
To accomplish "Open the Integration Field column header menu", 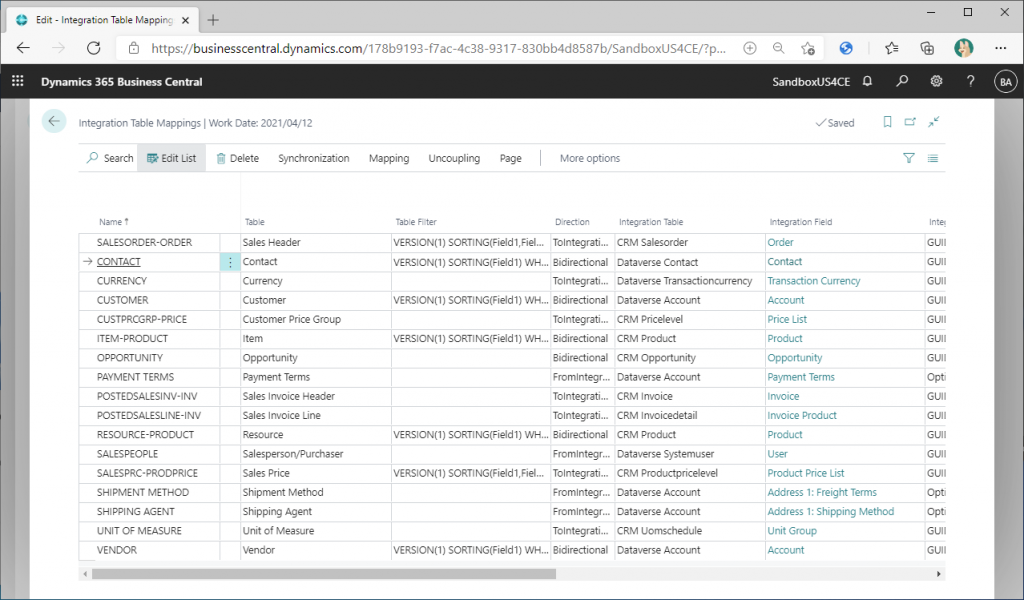I will 801,222.
